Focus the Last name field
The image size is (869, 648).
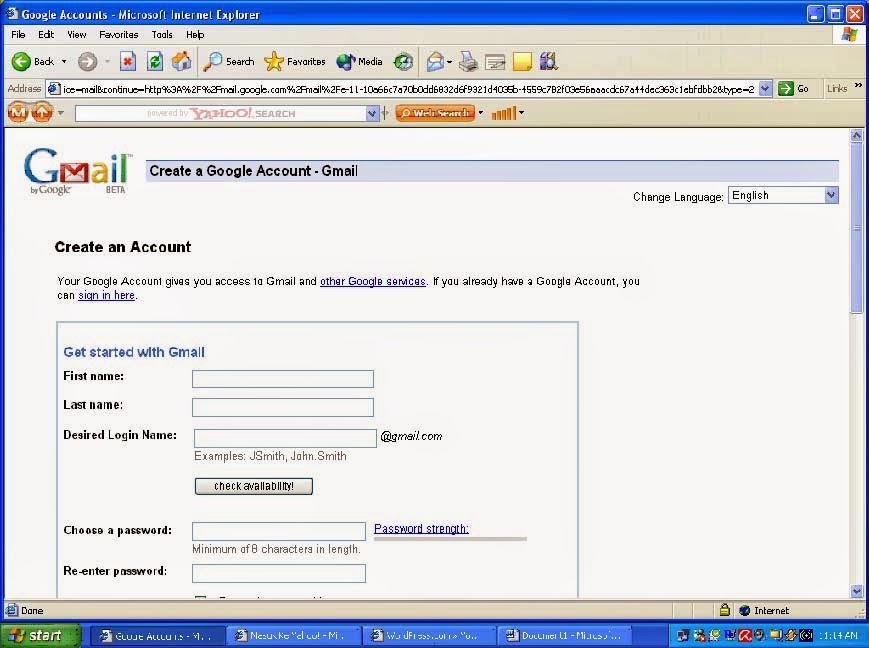tap(283, 407)
